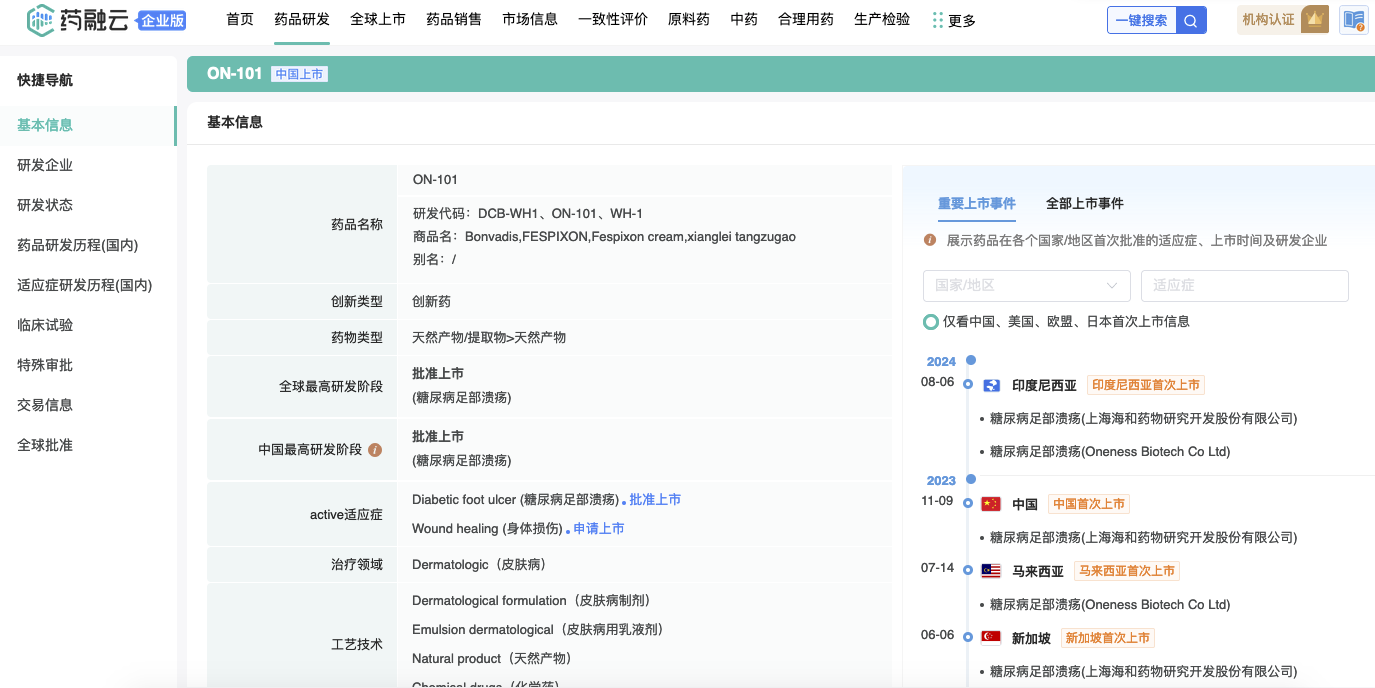The height and width of the screenshot is (688, 1375).
Task: Click the gold crown 机构认证 icon
Action: pyautogui.click(x=1315, y=19)
